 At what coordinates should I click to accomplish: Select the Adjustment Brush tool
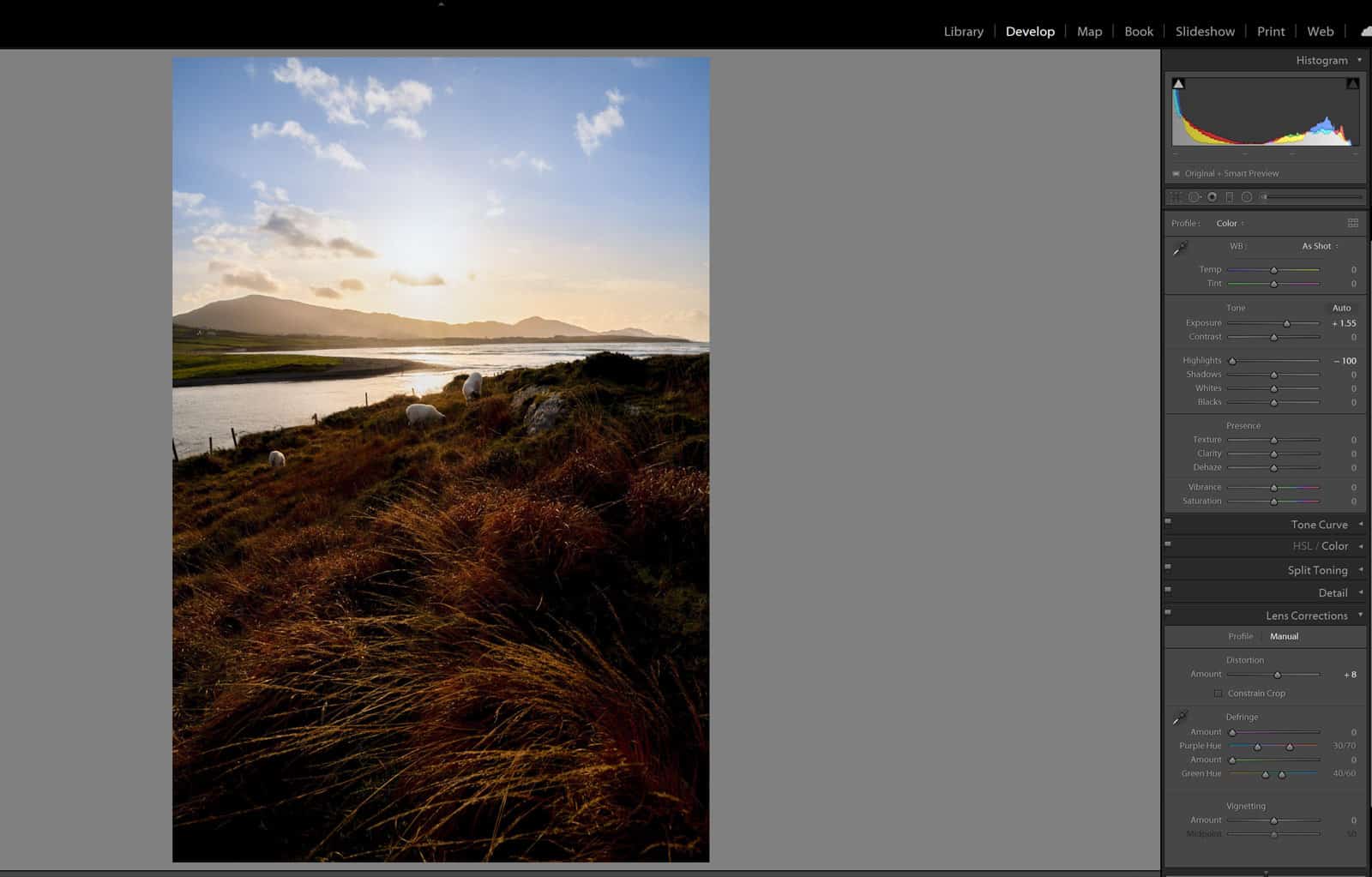1263,196
